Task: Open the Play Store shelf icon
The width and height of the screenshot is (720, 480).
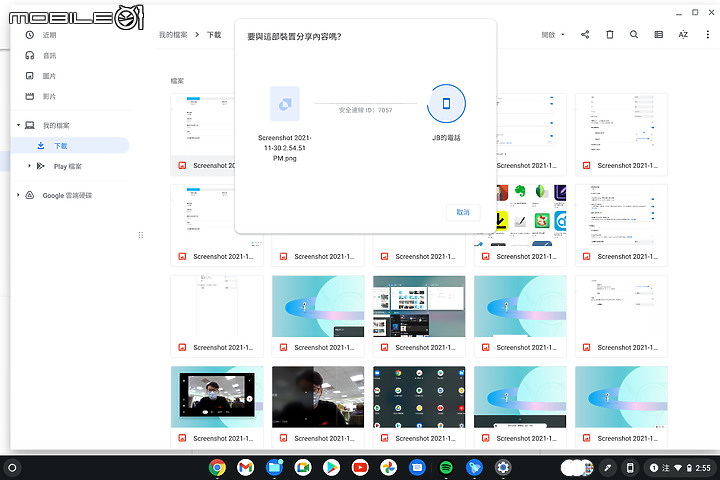Action: click(331, 468)
